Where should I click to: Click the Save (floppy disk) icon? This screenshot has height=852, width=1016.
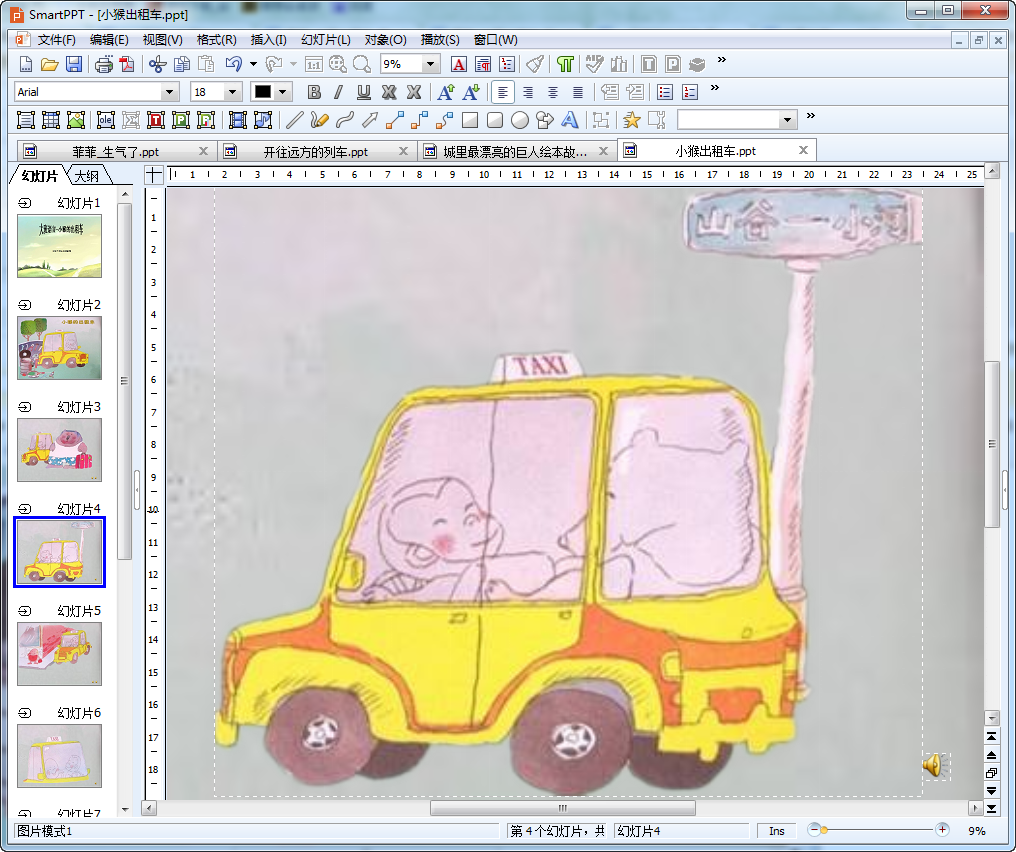click(74, 65)
